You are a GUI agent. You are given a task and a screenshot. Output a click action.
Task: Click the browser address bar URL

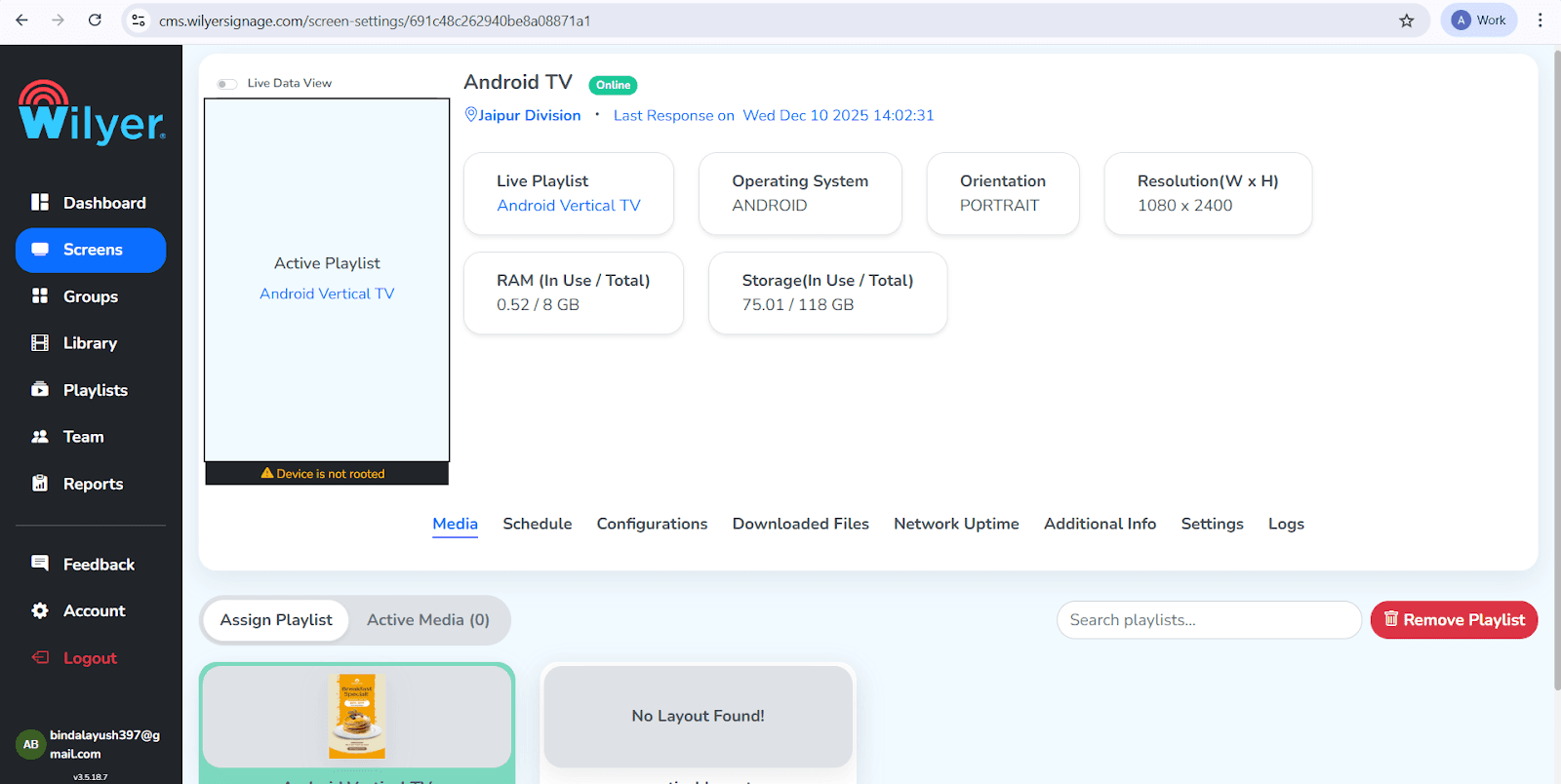click(375, 20)
